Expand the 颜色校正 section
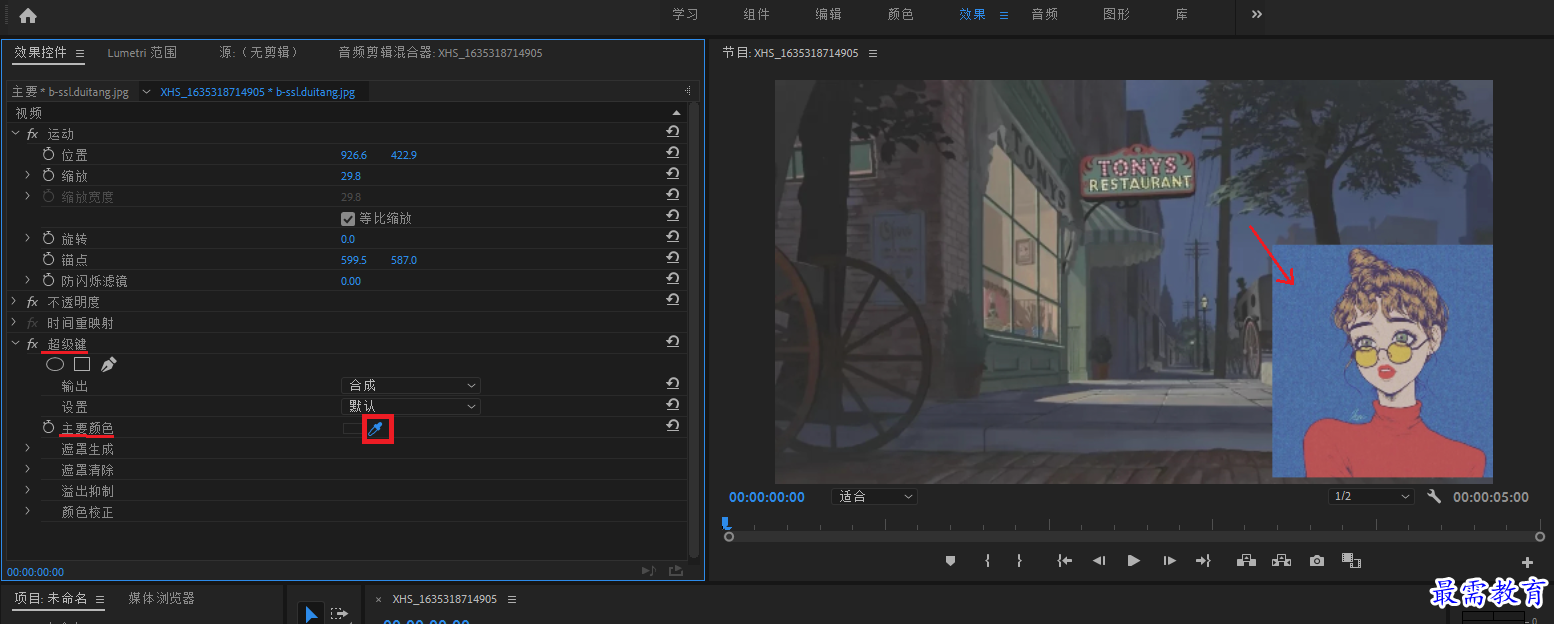This screenshot has height=624, width=1554. (28, 512)
